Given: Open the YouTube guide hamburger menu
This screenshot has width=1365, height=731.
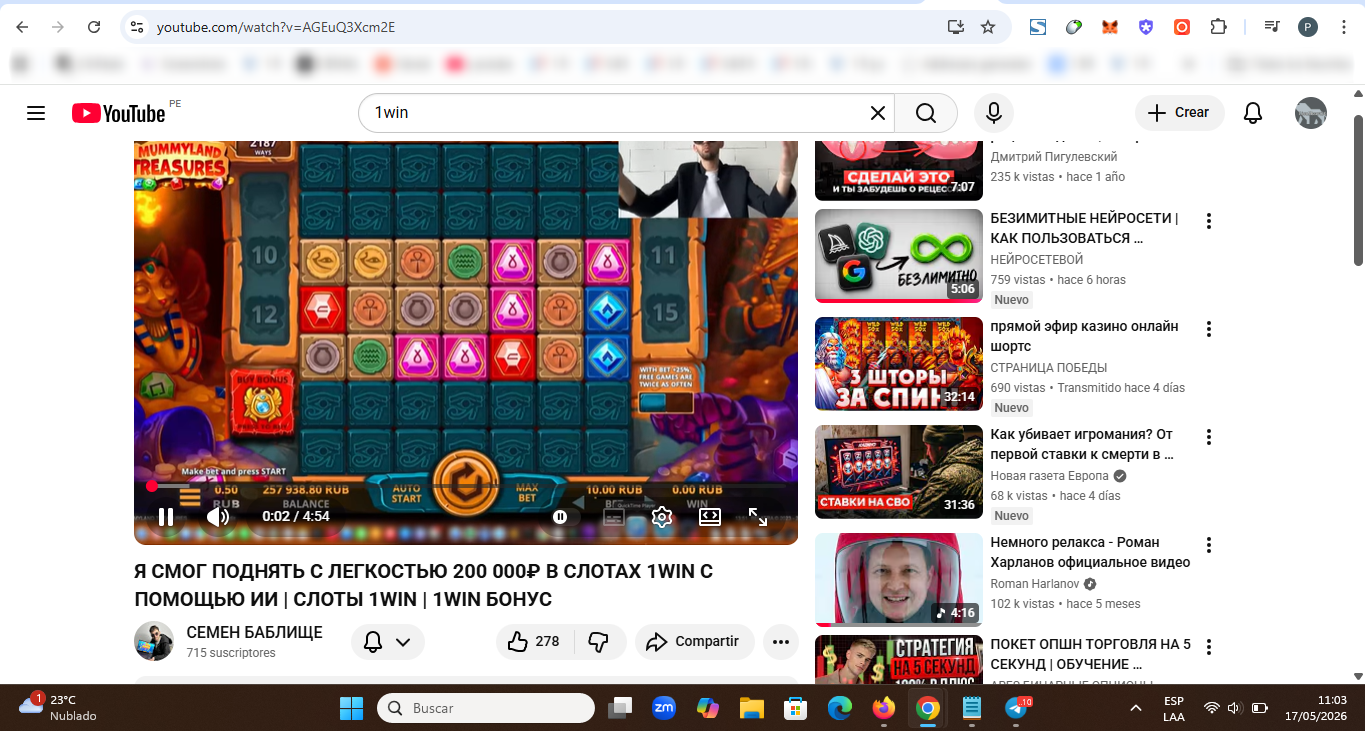Looking at the screenshot, I should [36, 113].
